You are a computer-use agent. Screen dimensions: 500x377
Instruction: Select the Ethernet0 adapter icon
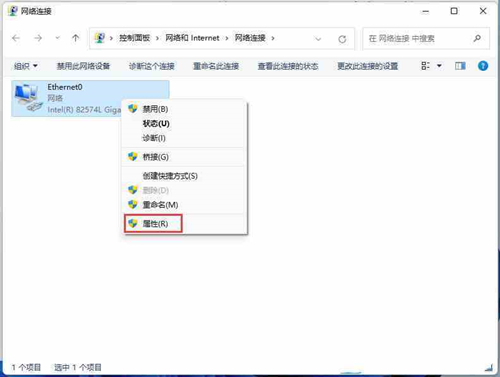28,98
